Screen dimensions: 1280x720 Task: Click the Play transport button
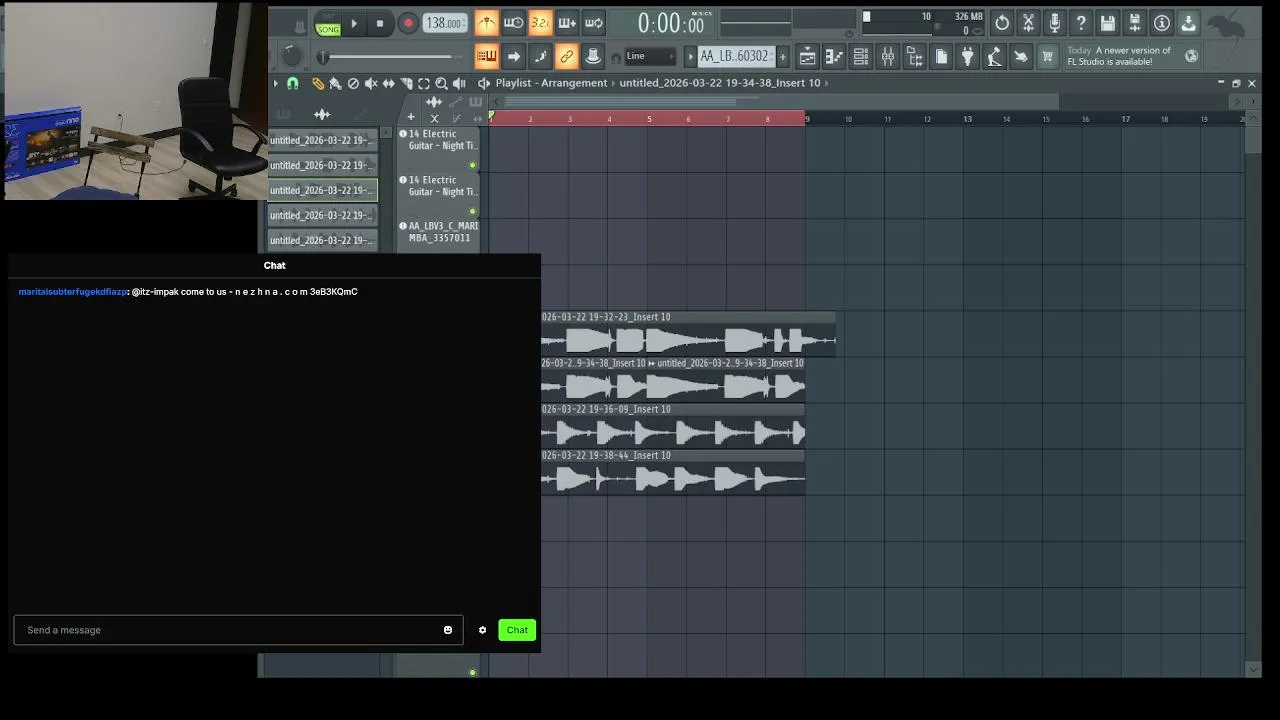coord(354,23)
